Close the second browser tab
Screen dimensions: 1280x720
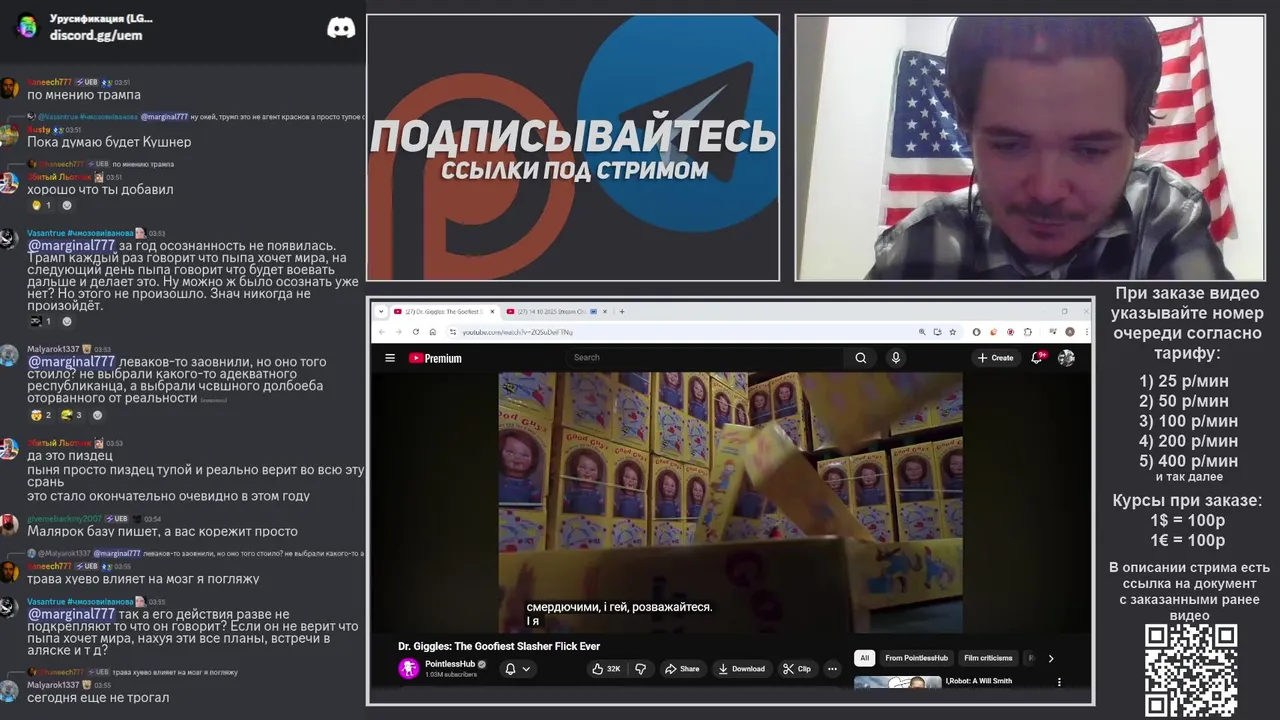click(x=603, y=311)
